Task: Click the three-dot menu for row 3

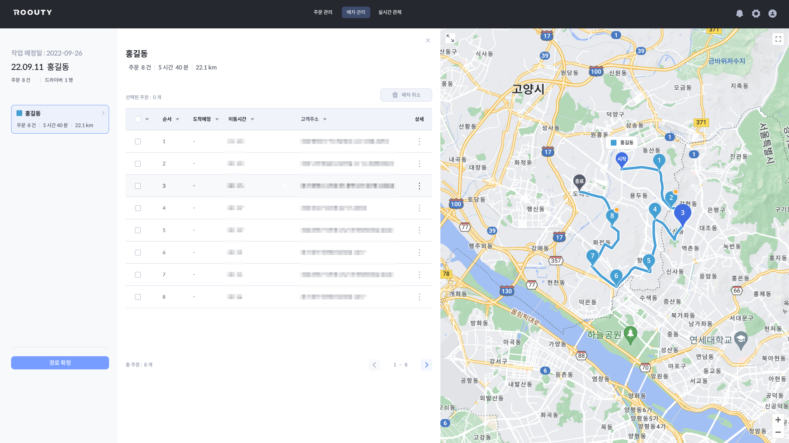Action: (419, 186)
